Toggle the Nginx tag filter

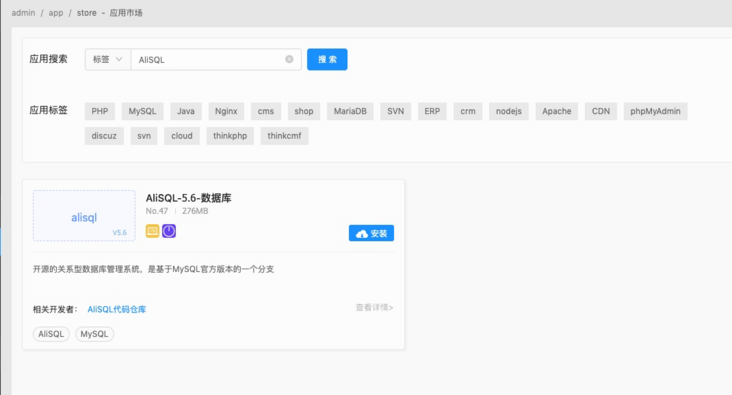(226, 111)
